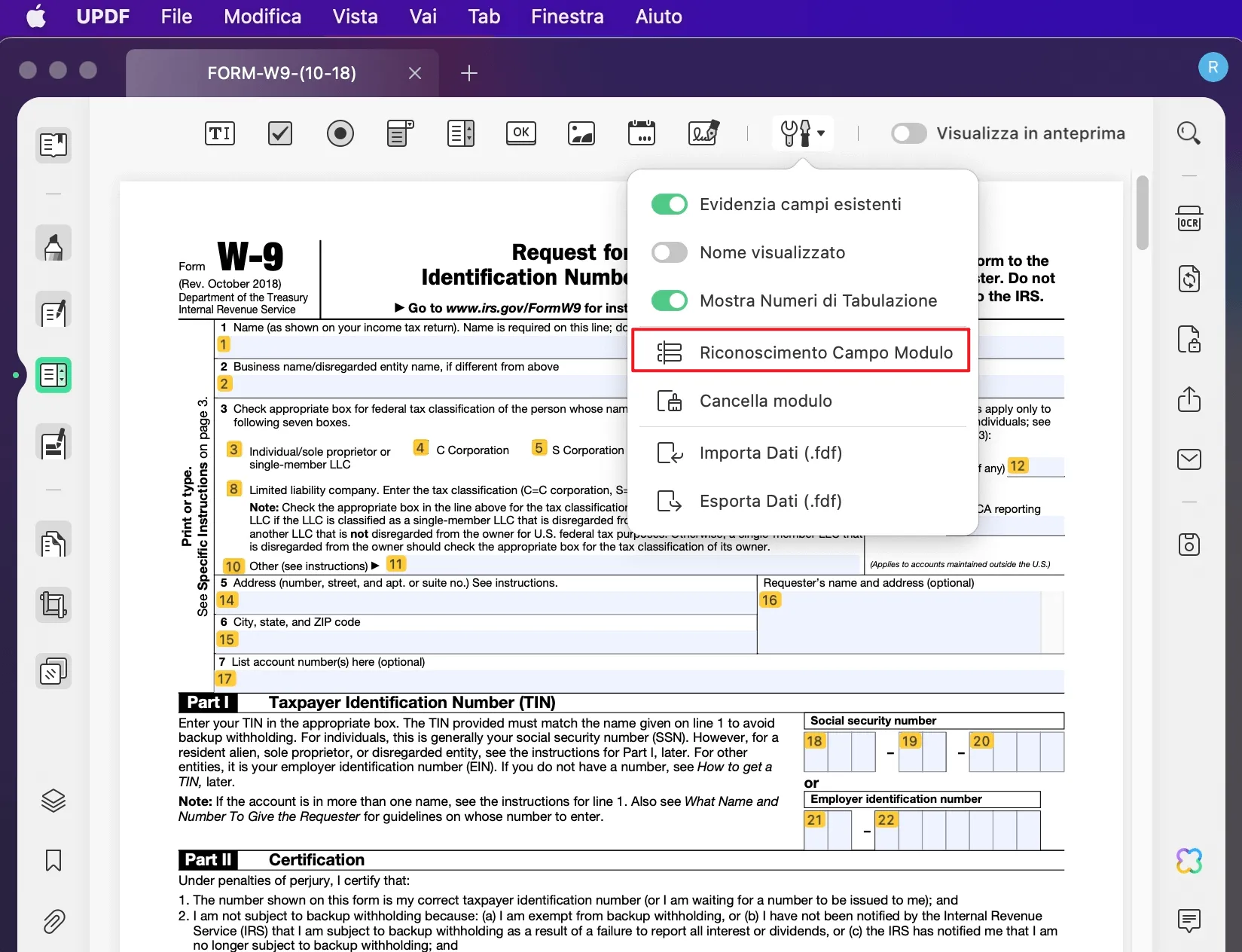The image size is (1242, 952).
Task: Turn off Mostra Numeri di Tabulazione
Action: (x=670, y=301)
